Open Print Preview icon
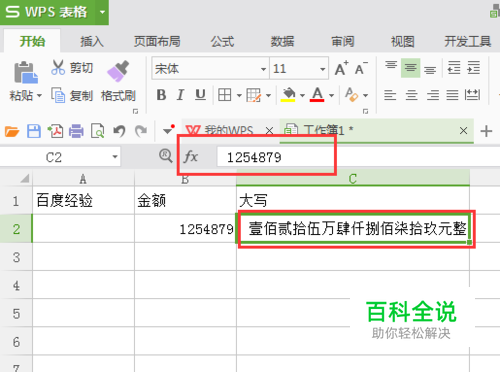The height and width of the screenshot is (372, 500). (98, 131)
